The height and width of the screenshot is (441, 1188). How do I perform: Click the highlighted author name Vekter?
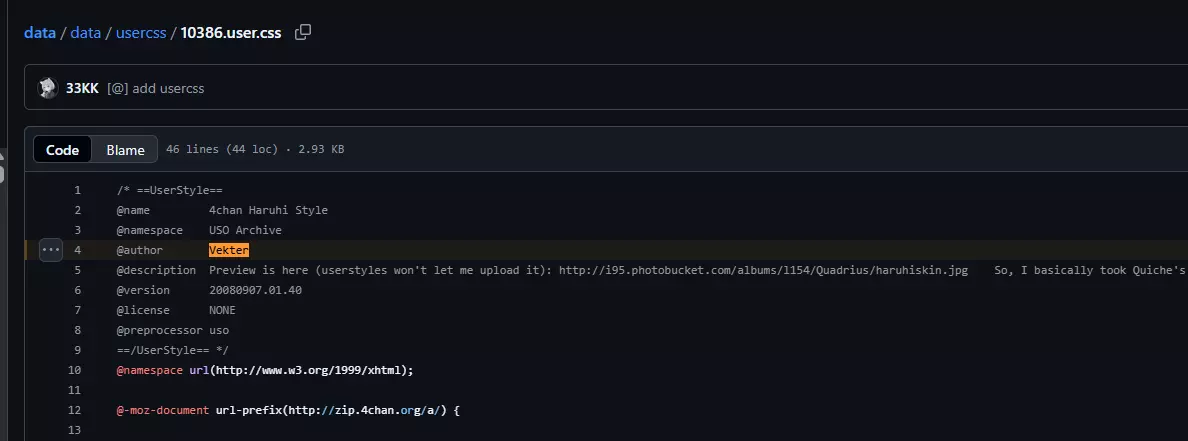pyautogui.click(x=229, y=250)
